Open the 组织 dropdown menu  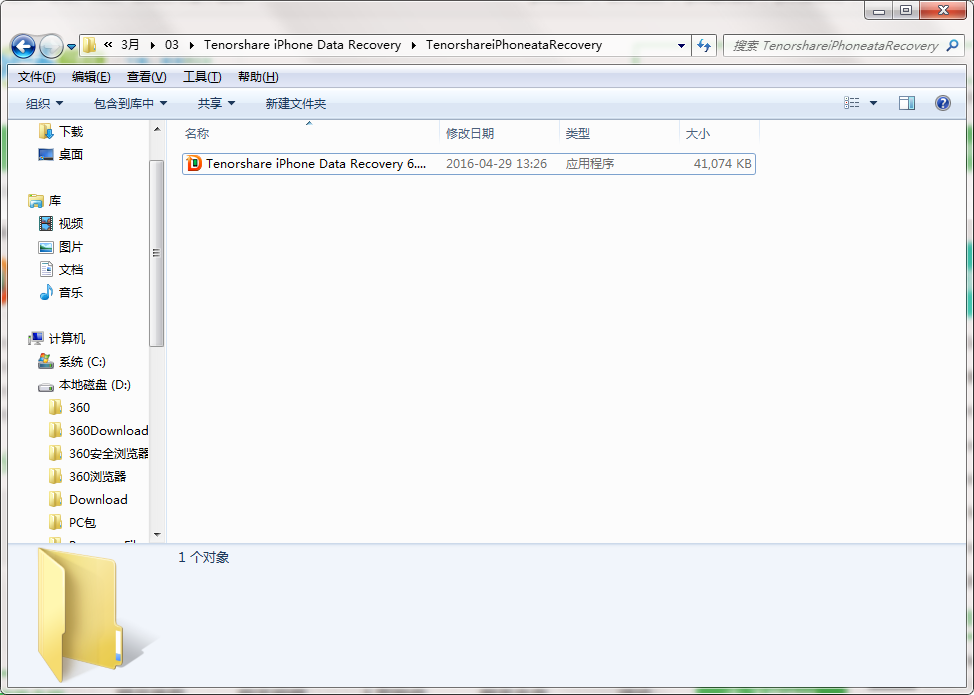coord(44,103)
